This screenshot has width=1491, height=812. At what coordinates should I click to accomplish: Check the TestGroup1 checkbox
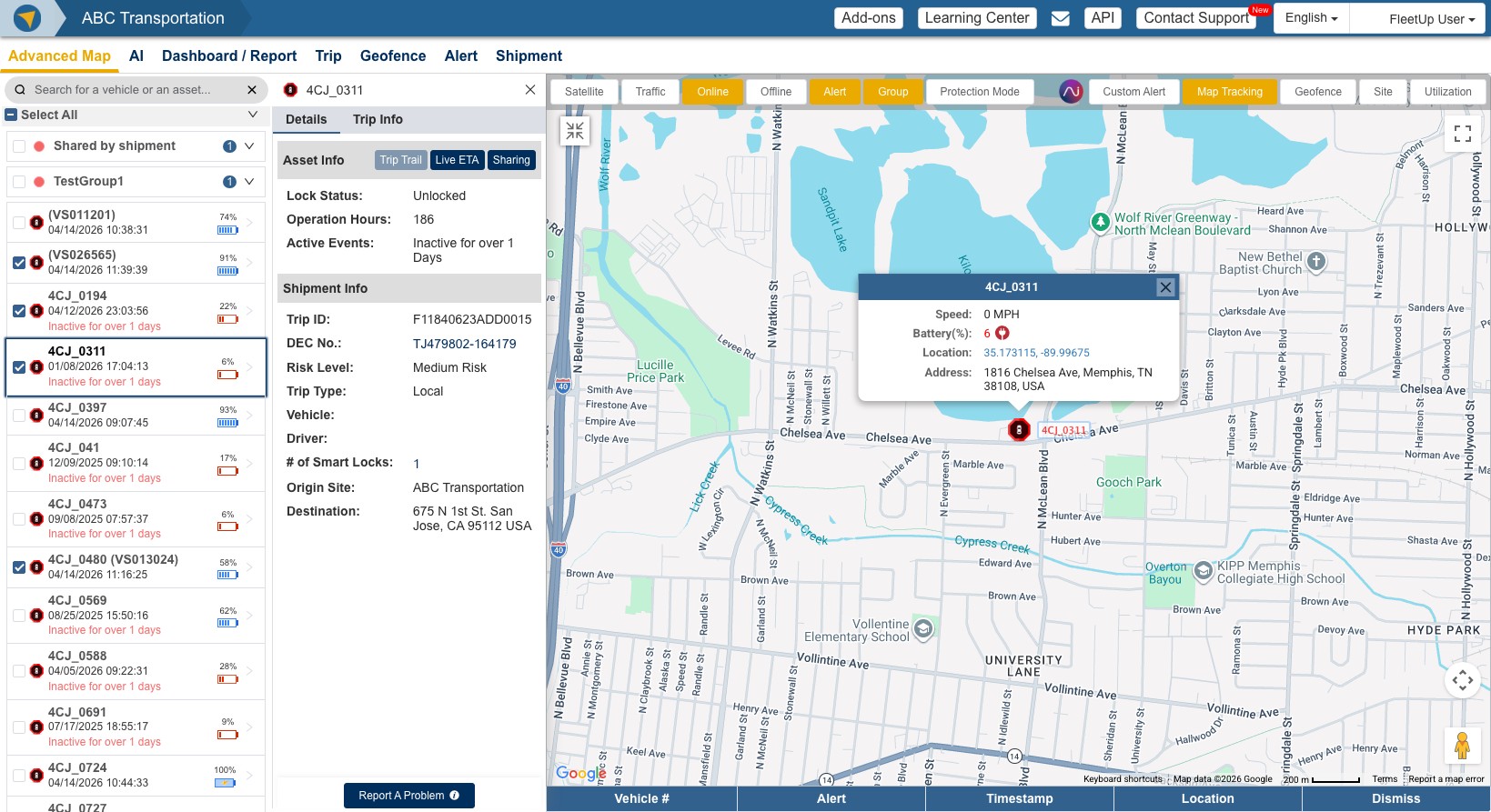point(19,182)
